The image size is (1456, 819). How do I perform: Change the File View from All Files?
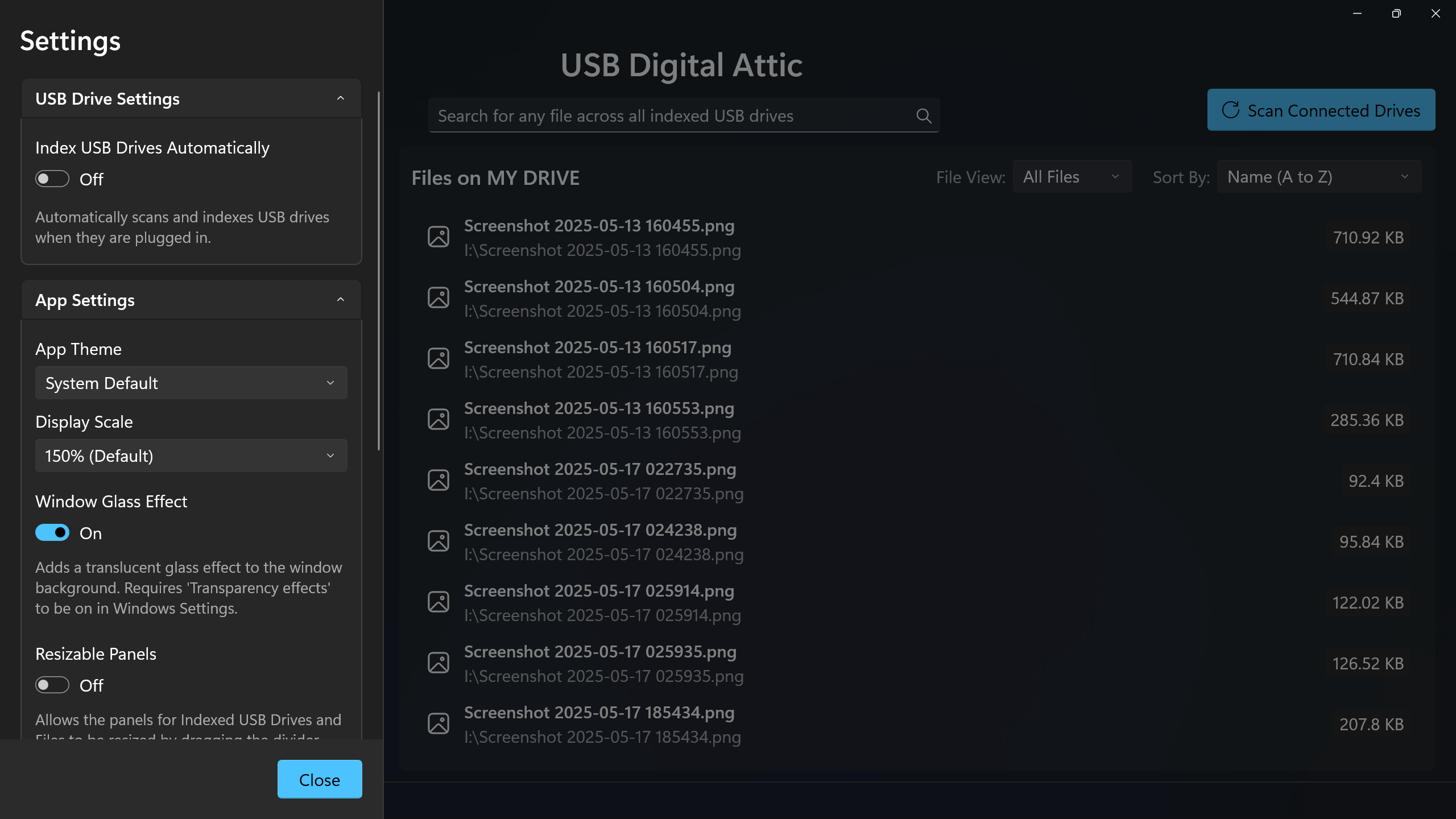1072,176
